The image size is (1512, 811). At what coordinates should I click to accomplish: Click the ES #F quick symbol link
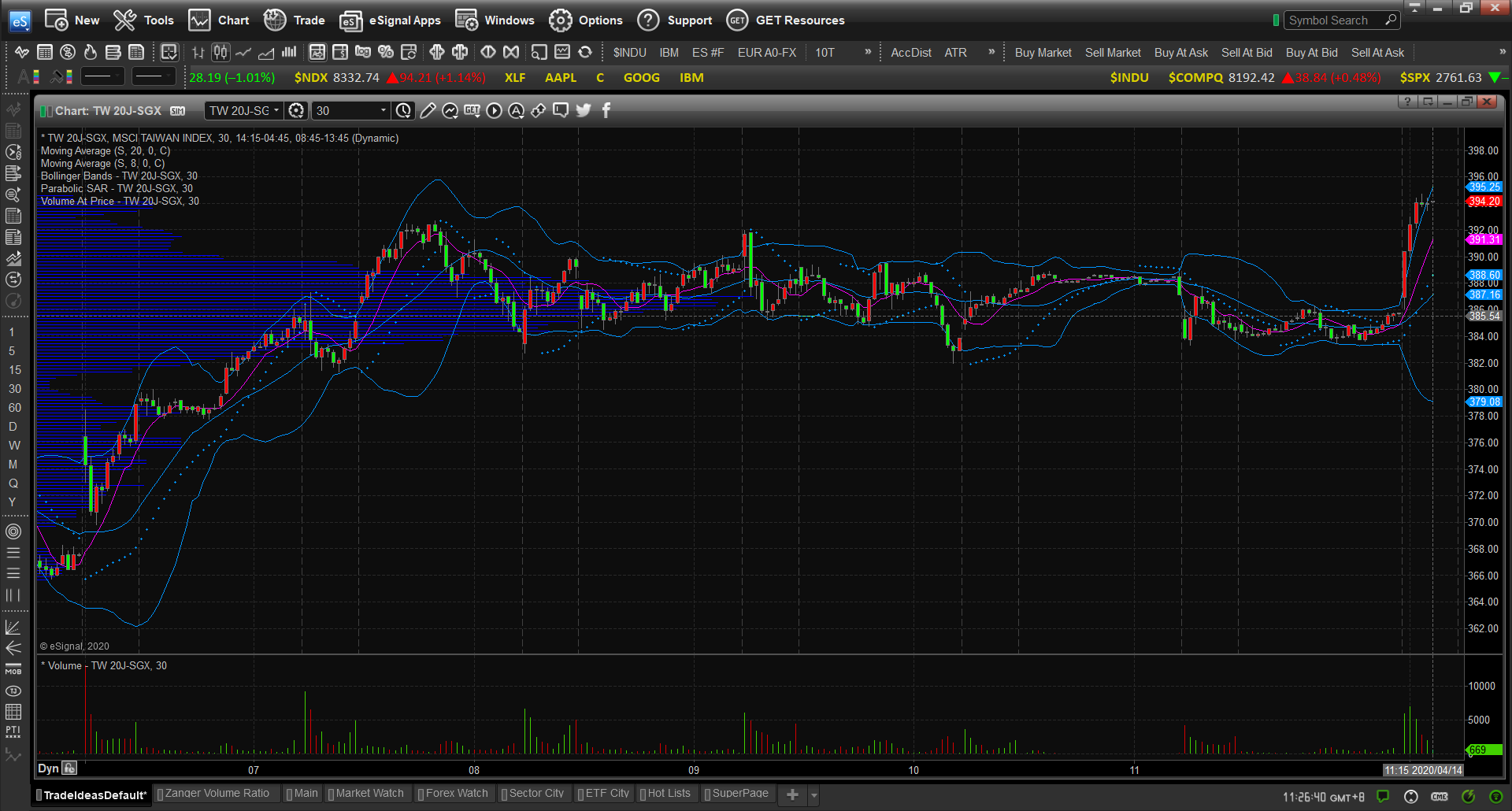(708, 53)
